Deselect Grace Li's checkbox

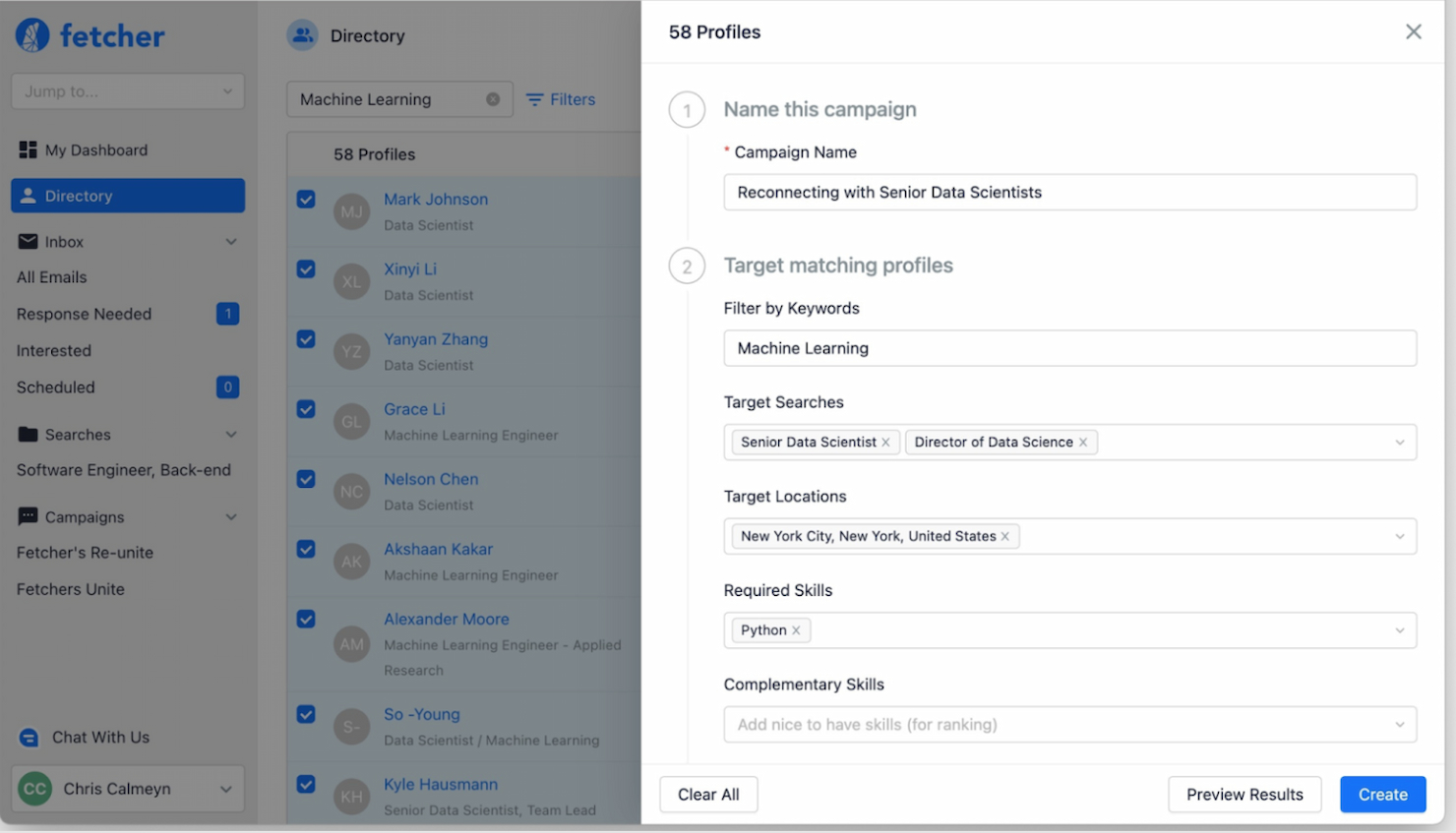click(x=306, y=409)
